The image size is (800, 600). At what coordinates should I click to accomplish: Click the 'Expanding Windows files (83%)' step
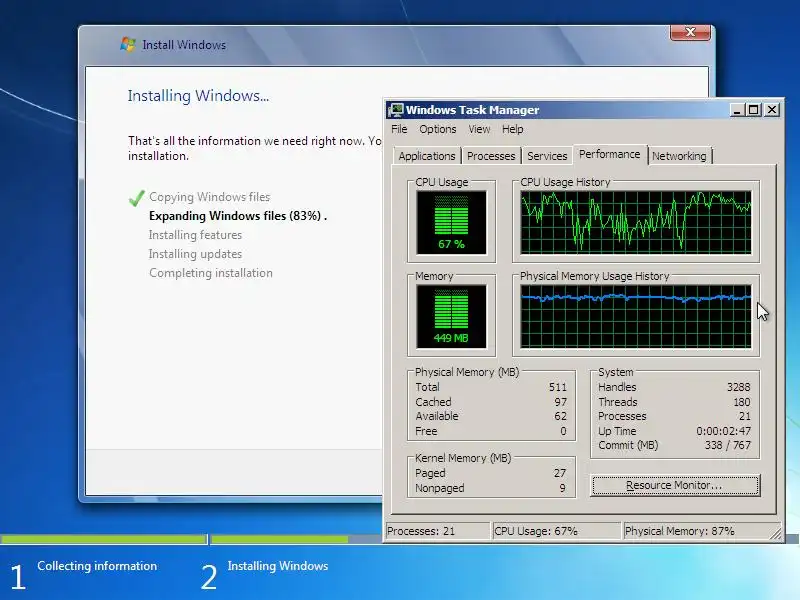[x=238, y=216]
